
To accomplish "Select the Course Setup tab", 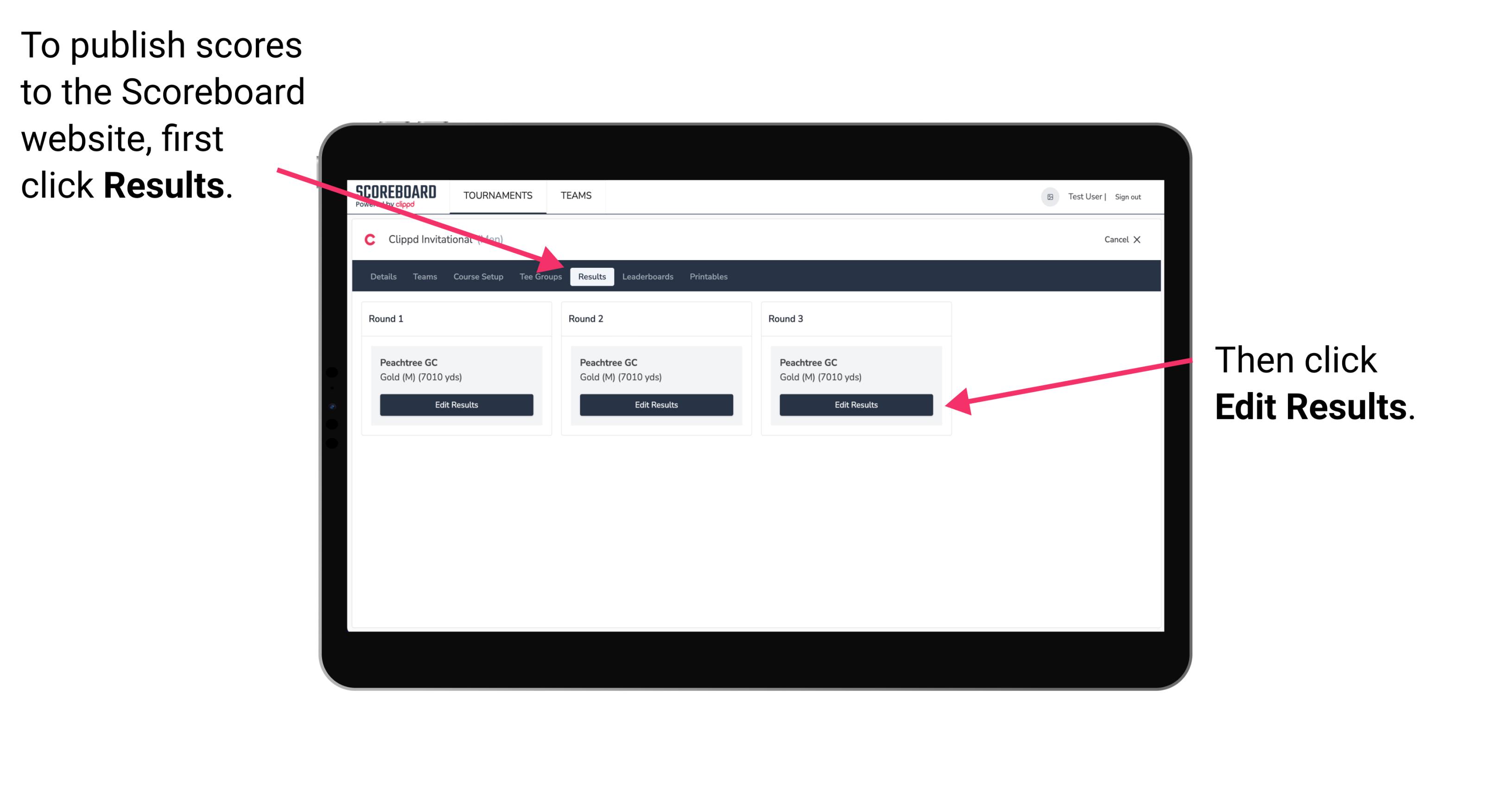I will [478, 277].
